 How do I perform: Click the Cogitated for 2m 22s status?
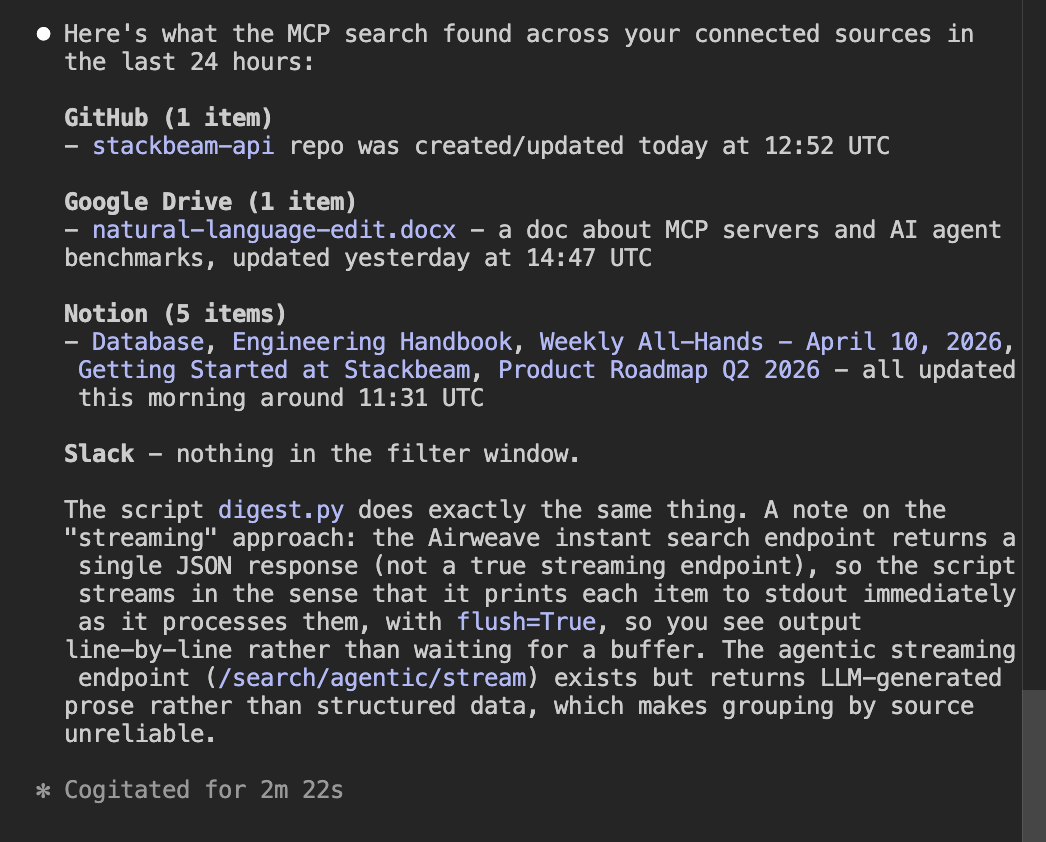pyautogui.click(x=204, y=790)
